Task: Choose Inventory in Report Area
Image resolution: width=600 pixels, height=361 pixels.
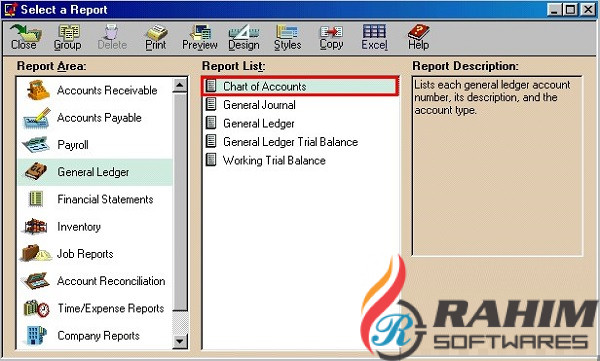Action: [79, 227]
